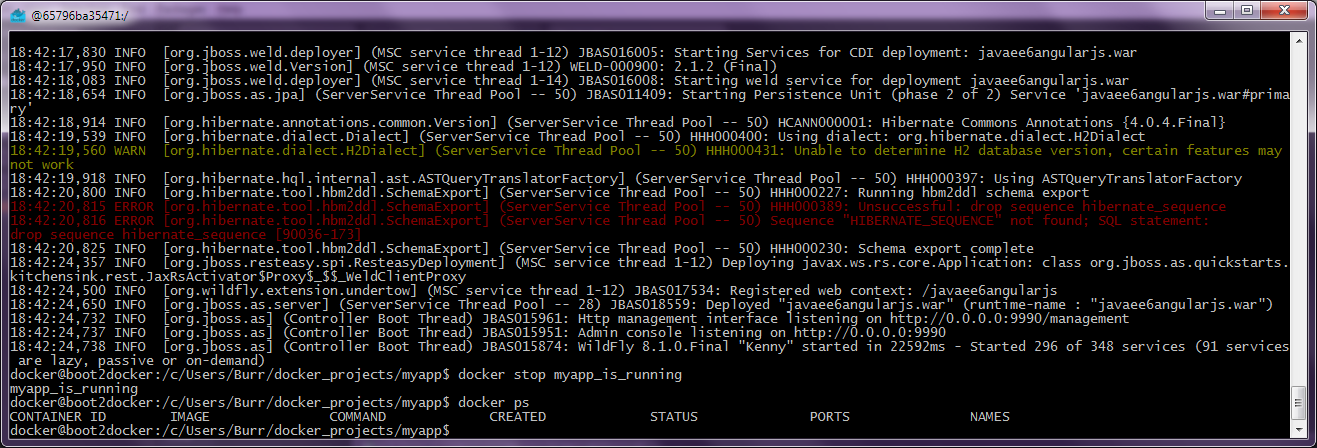Click the last shell prompt line
Screen dimensions: 1317x448
228,430
